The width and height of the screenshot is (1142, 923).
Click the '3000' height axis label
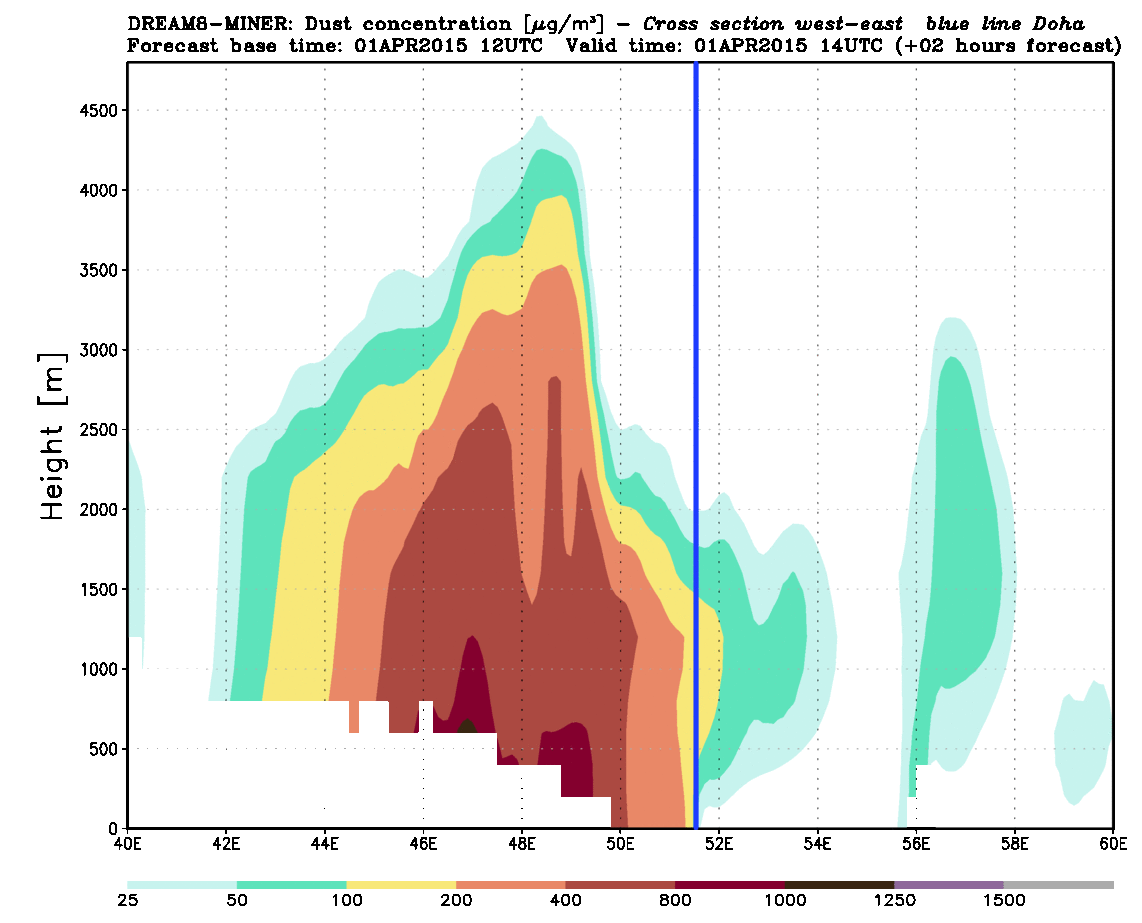pos(98,350)
